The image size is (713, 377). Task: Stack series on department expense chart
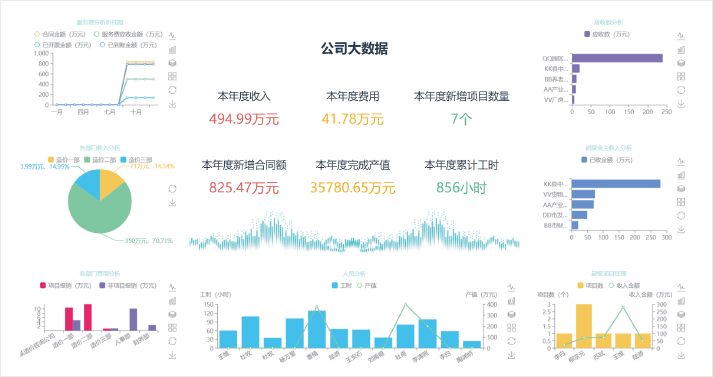[x=172, y=314]
